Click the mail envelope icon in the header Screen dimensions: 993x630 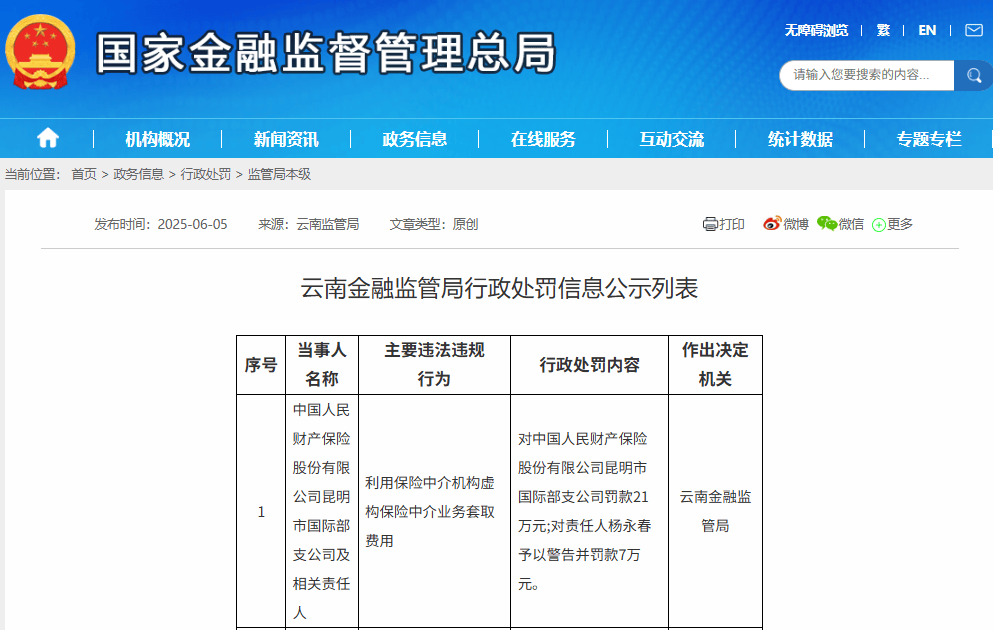pos(974,30)
